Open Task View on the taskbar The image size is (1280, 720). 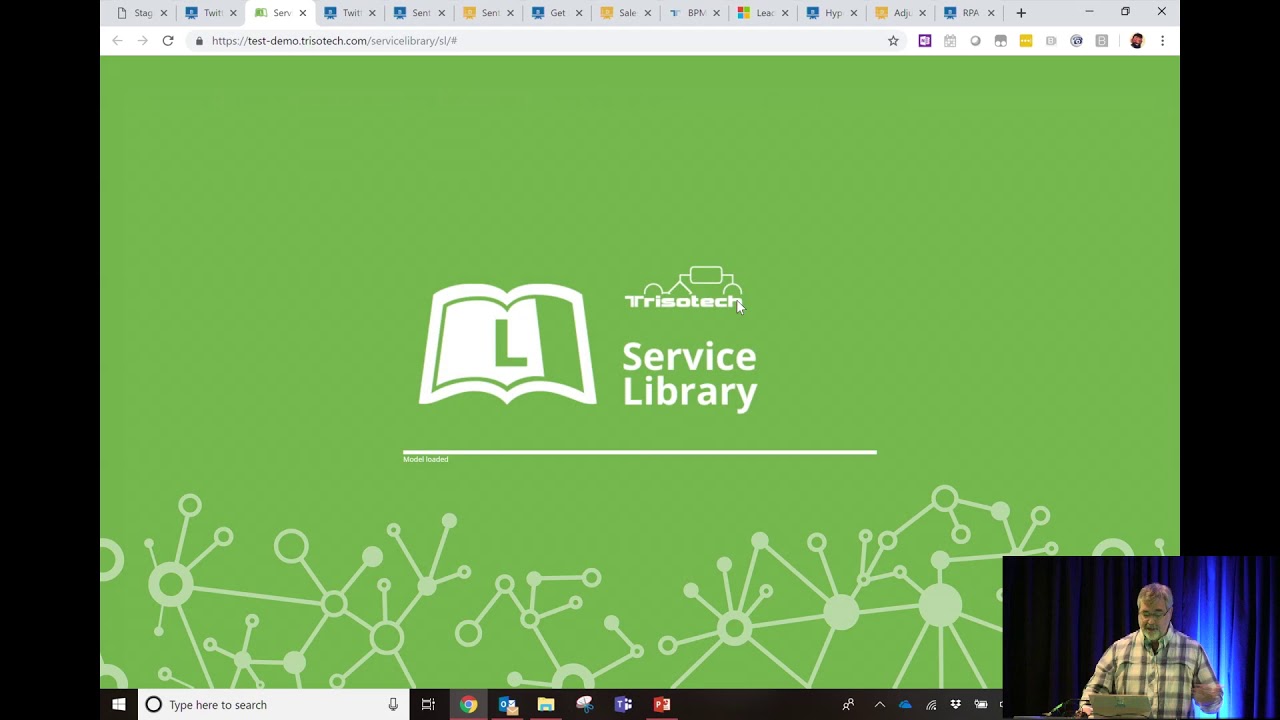[428, 705]
